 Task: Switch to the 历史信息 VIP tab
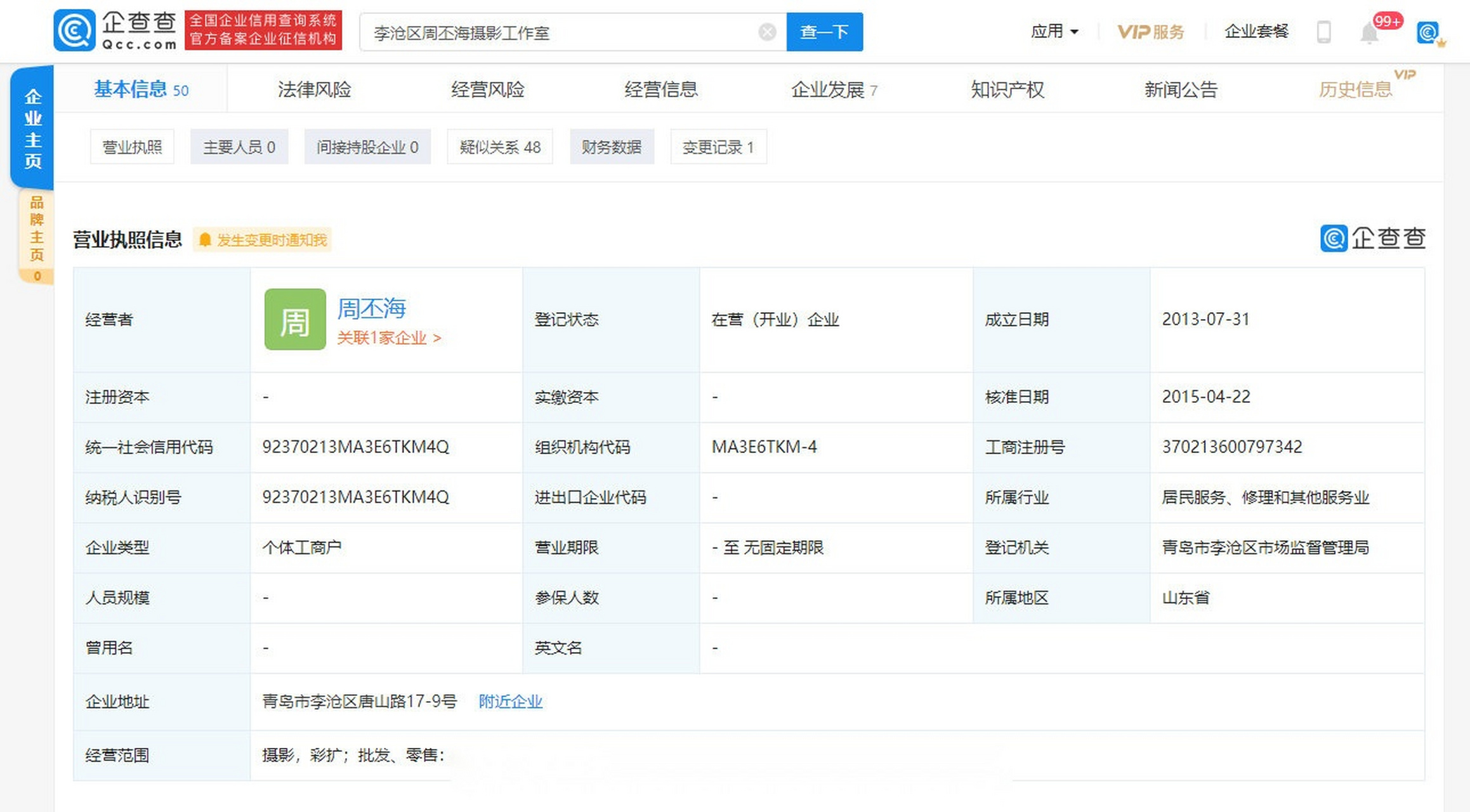(1356, 89)
